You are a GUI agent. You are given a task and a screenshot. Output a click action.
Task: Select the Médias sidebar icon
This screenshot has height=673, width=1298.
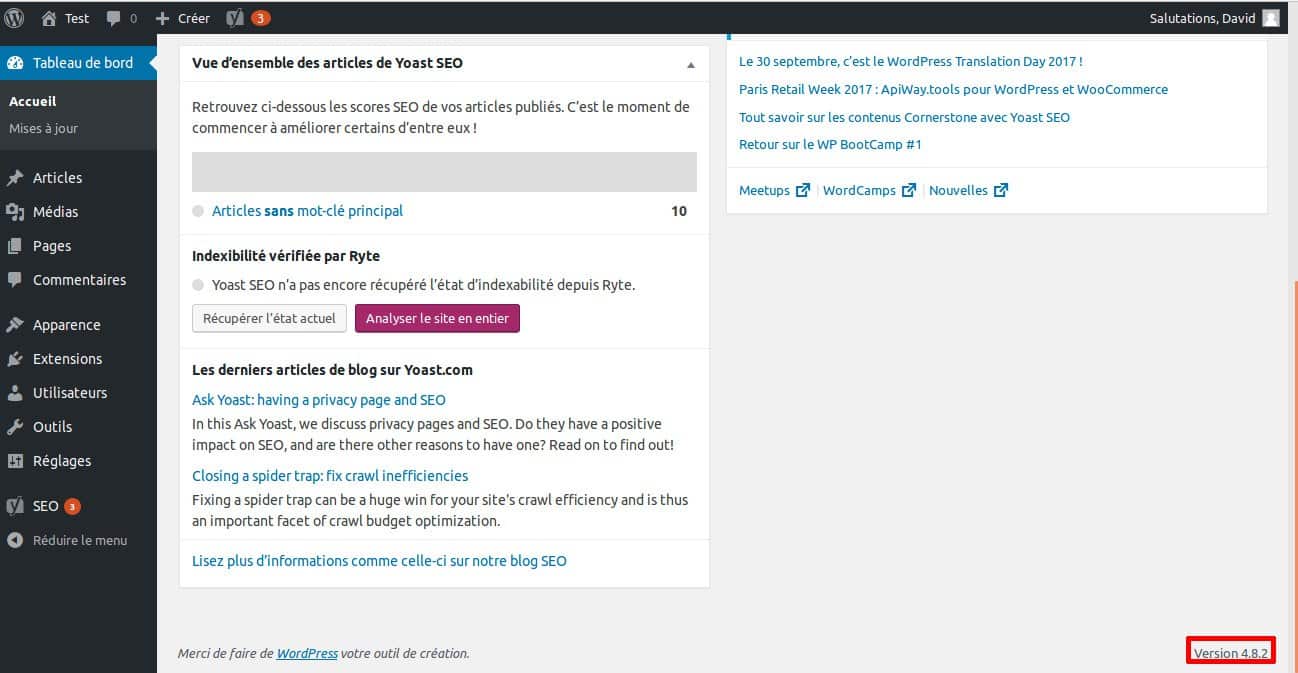[x=16, y=211]
